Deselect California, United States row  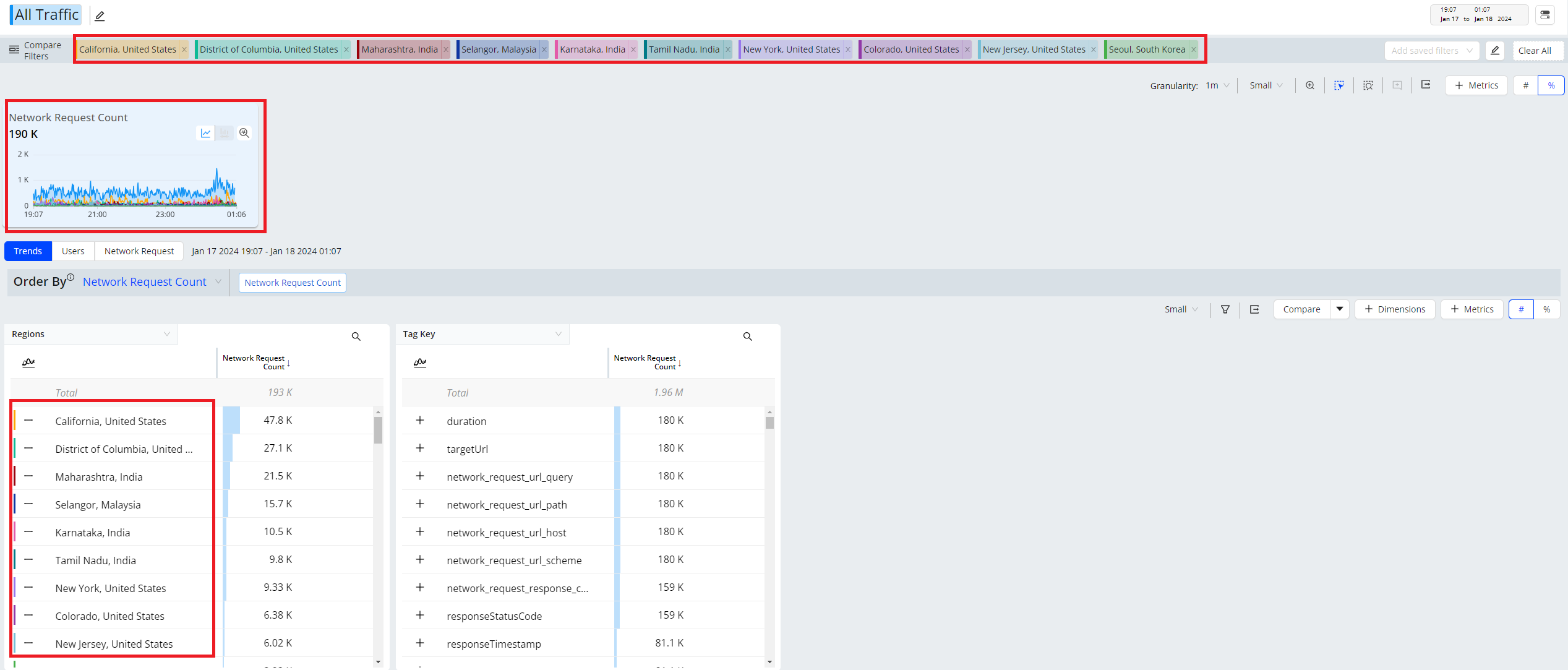click(28, 421)
